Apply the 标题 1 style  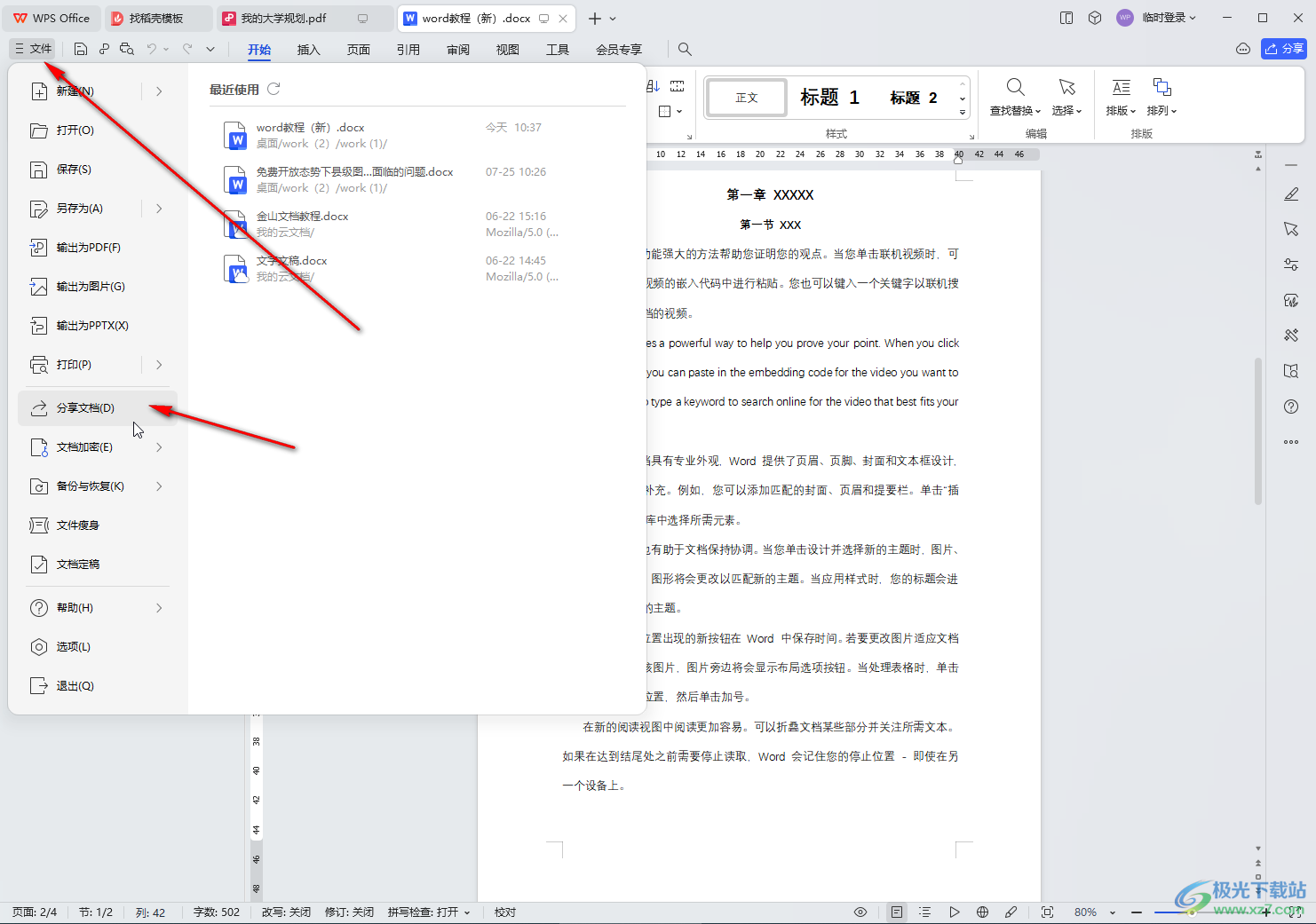click(829, 98)
